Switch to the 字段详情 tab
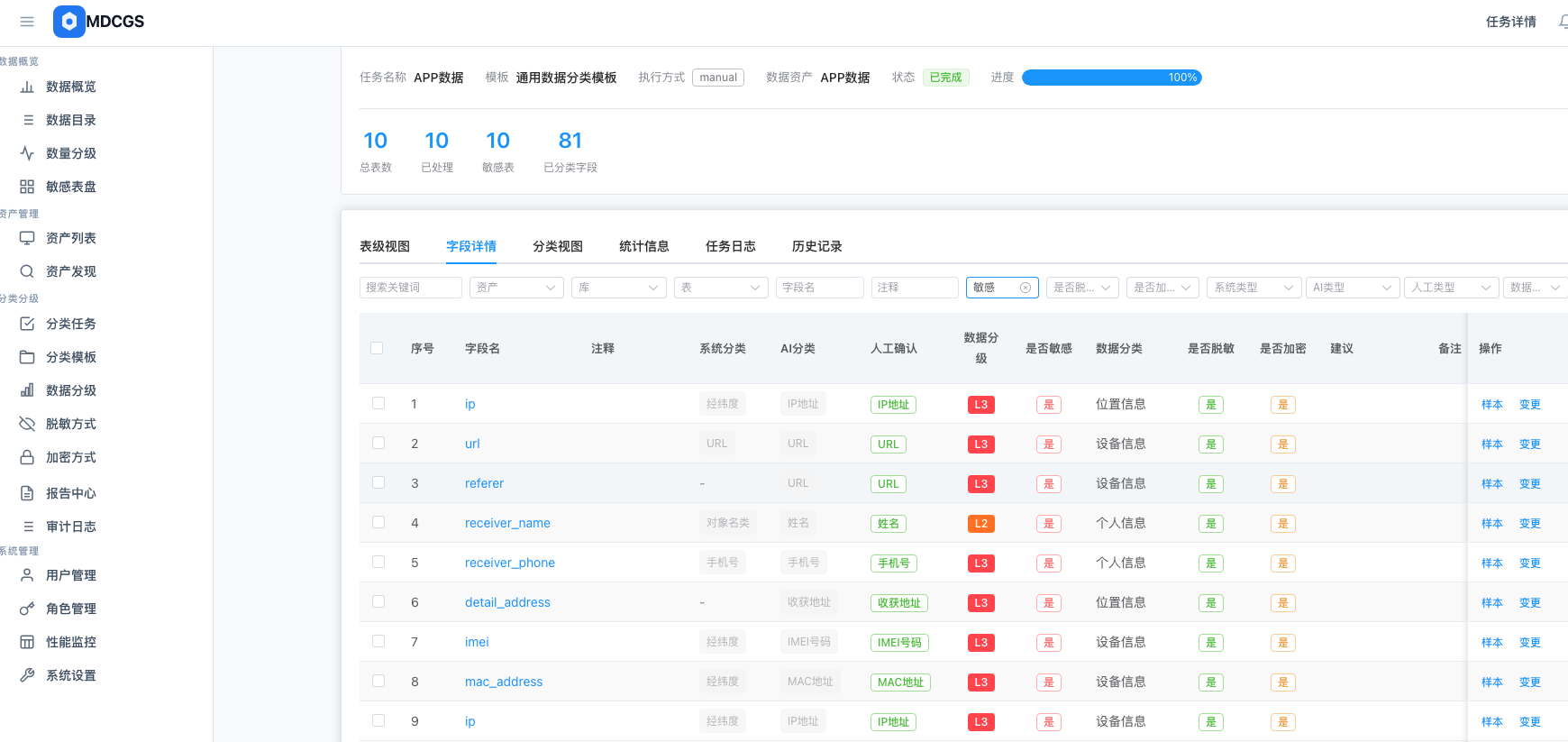The width and height of the screenshot is (1568, 742). click(471, 246)
